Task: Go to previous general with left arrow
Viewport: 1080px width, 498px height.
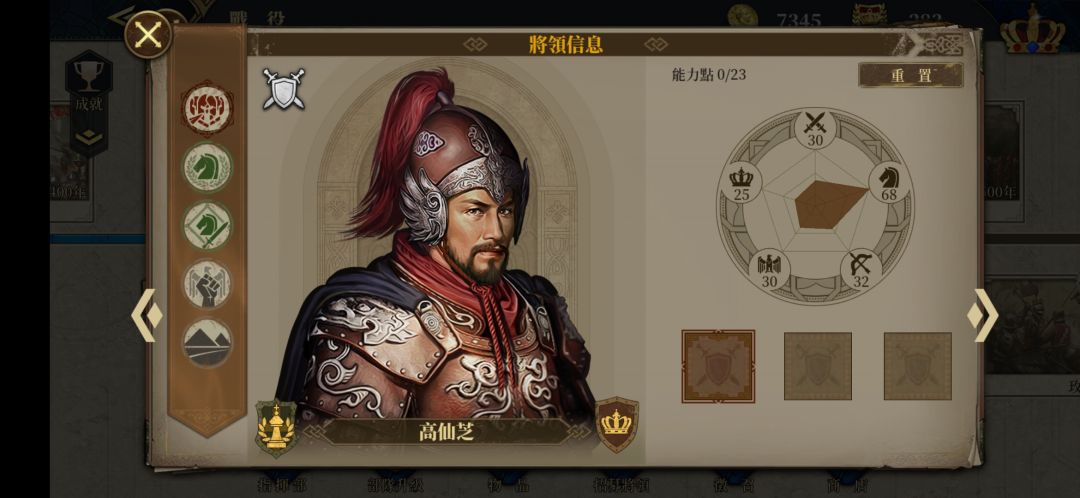Action: (147, 315)
